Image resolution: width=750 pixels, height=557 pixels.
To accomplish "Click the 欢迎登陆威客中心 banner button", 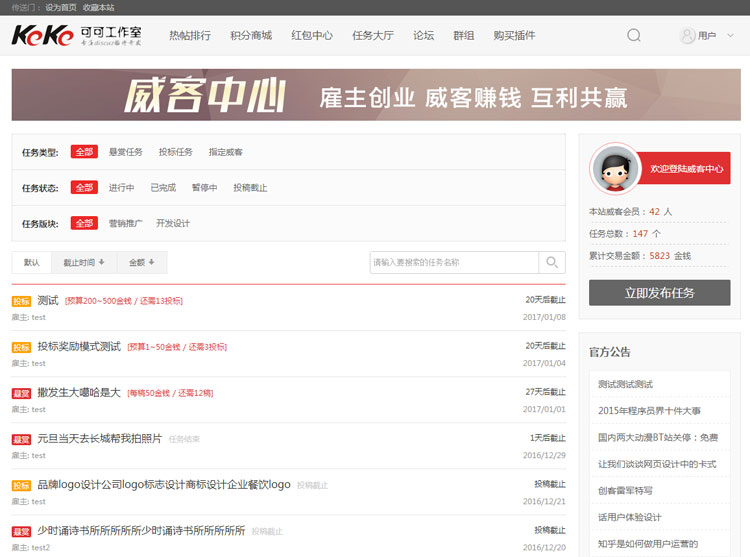I will (686, 168).
